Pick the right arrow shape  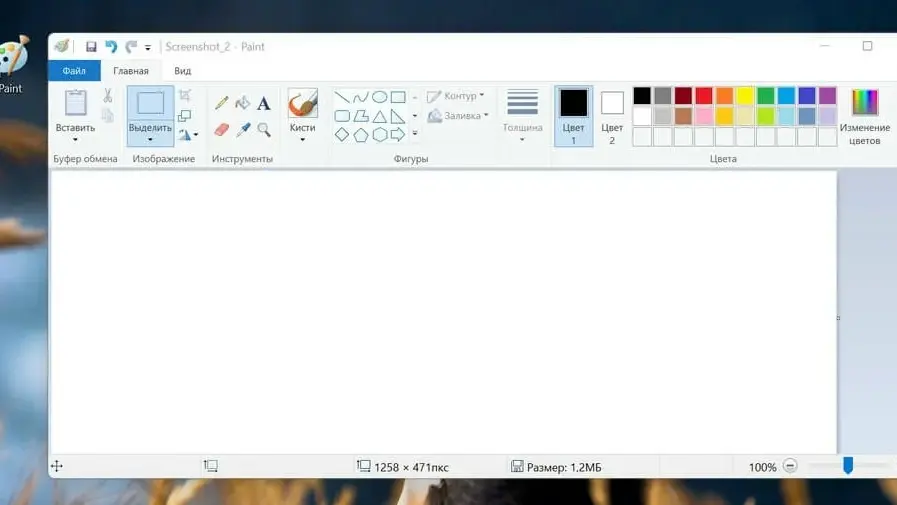pyautogui.click(x=398, y=135)
